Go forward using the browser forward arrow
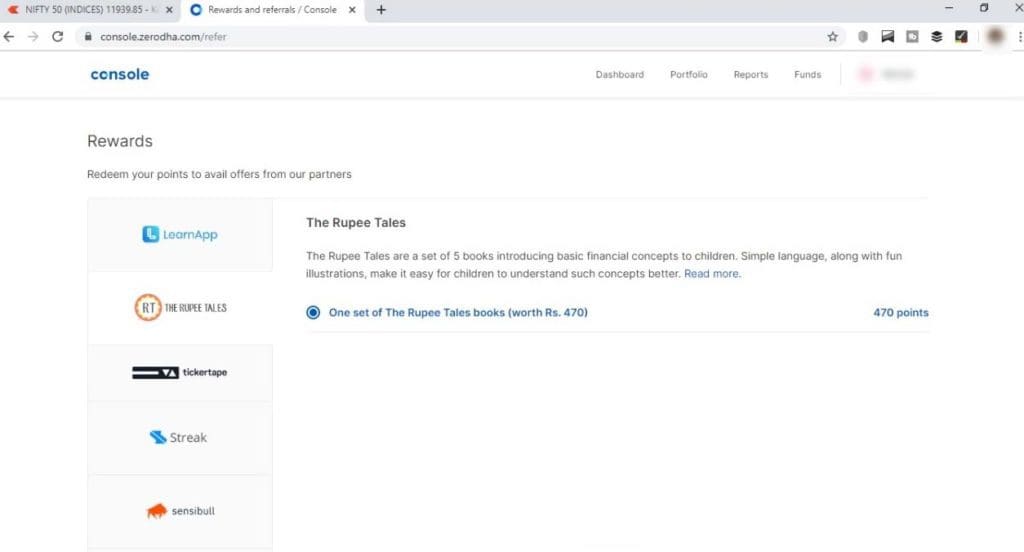Image resolution: width=1024 pixels, height=552 pixels. tap(33, 37)
